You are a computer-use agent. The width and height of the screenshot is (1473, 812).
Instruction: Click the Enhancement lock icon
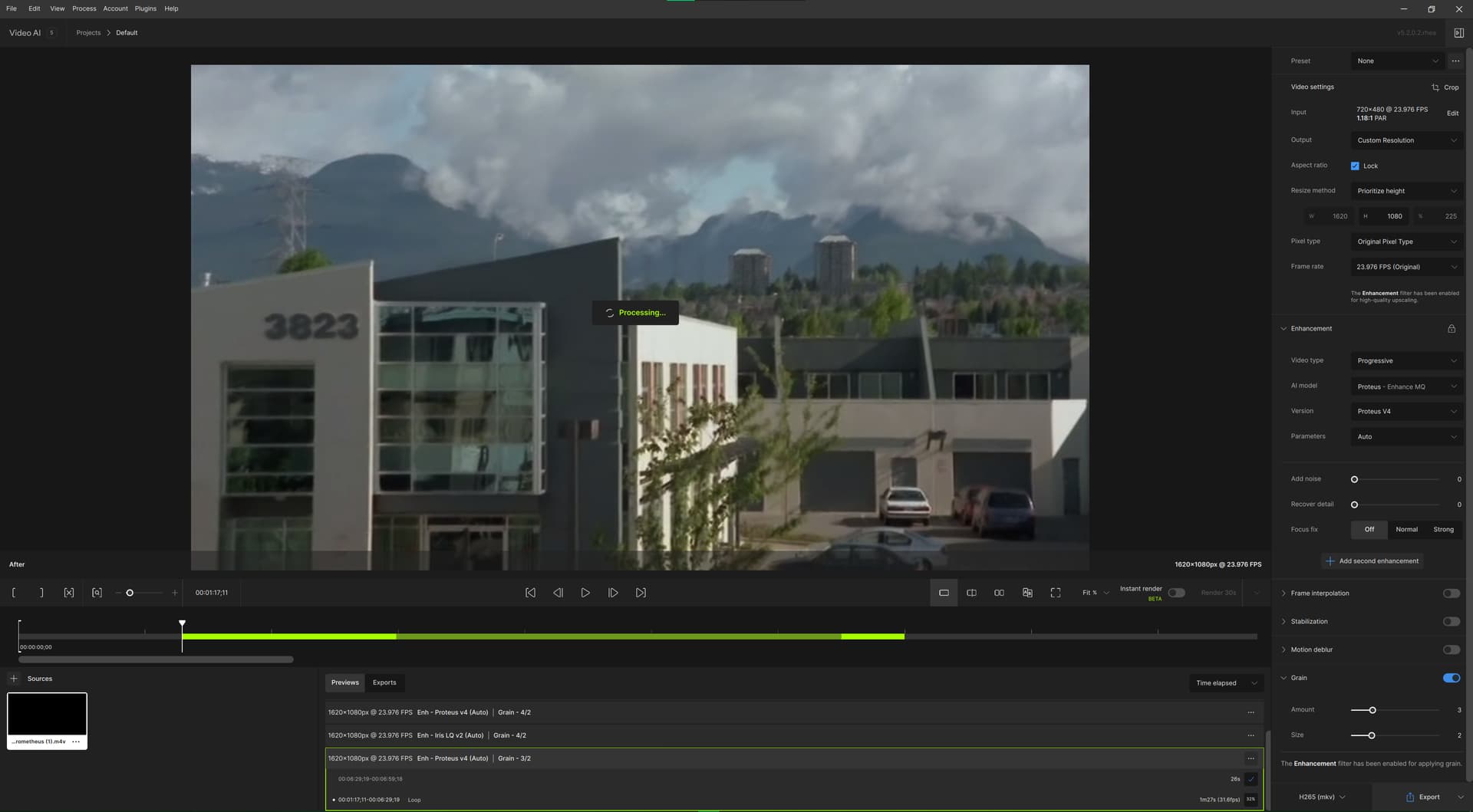click(1452, 329)
